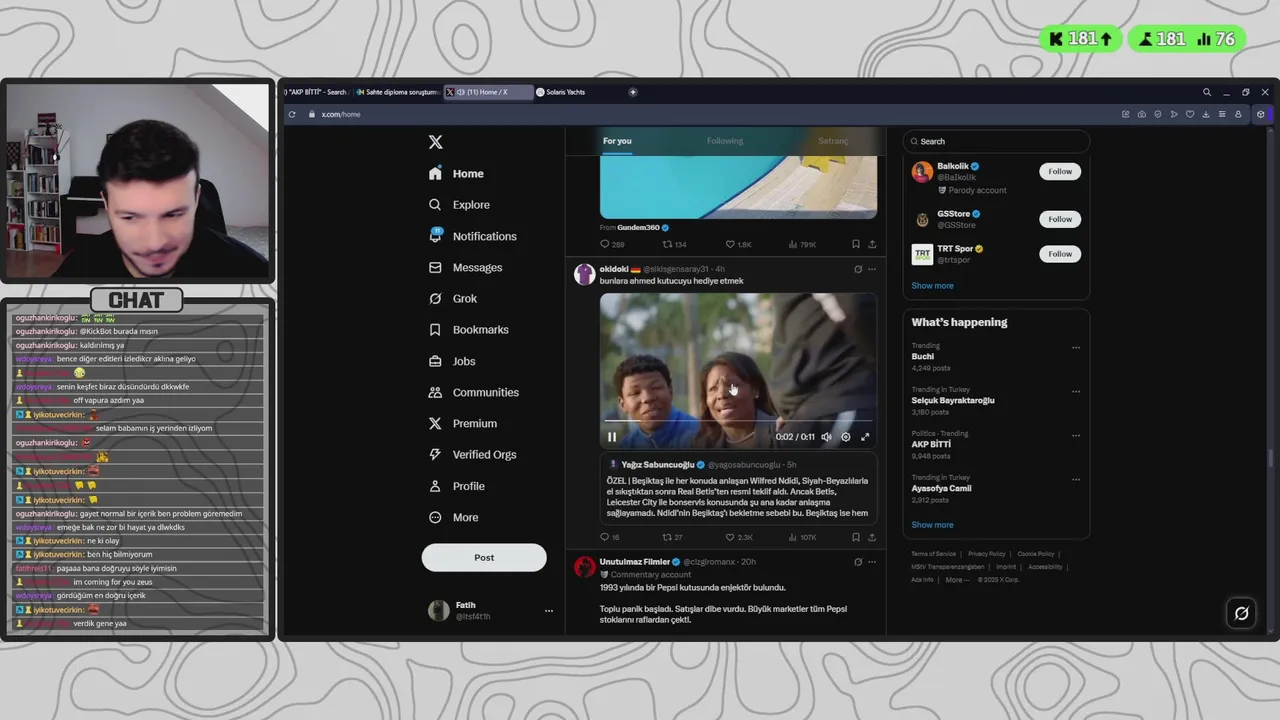Screen dimensions: 1280x720
Task: Open options dots for AKP BİTTİ trend
Action: coord(1076,435)
